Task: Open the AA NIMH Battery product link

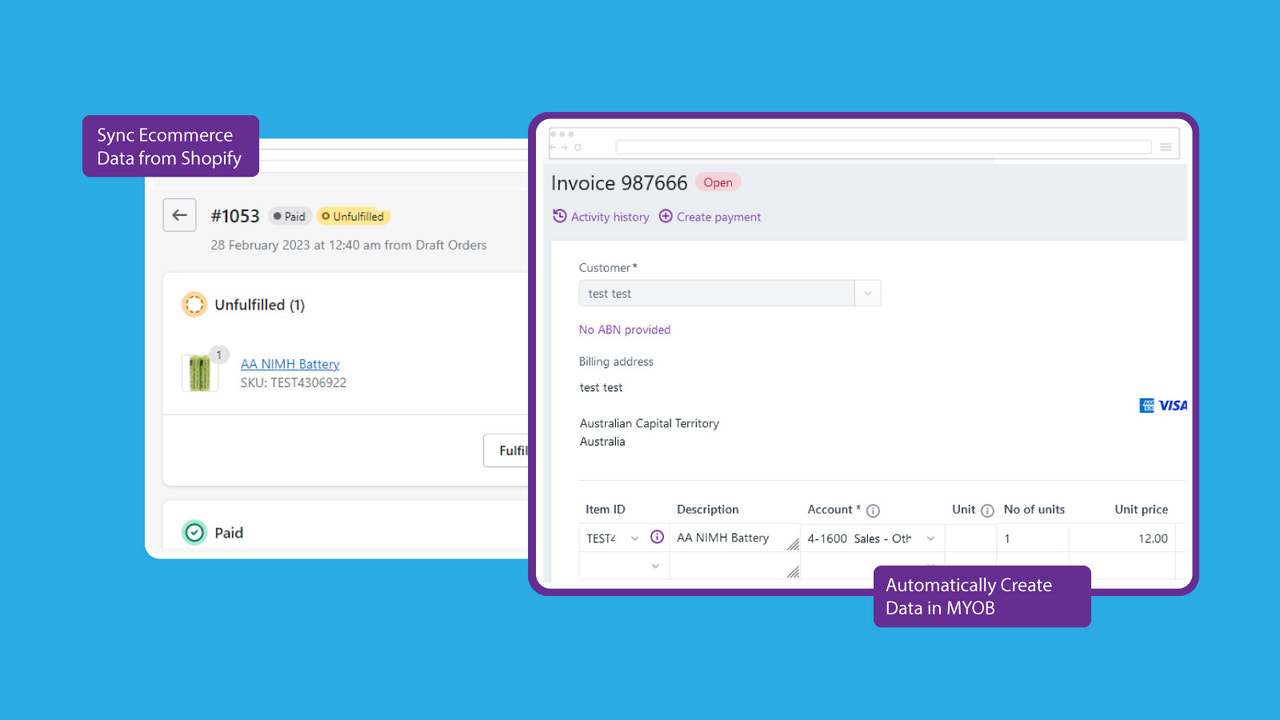Action: tap(290, 364)
